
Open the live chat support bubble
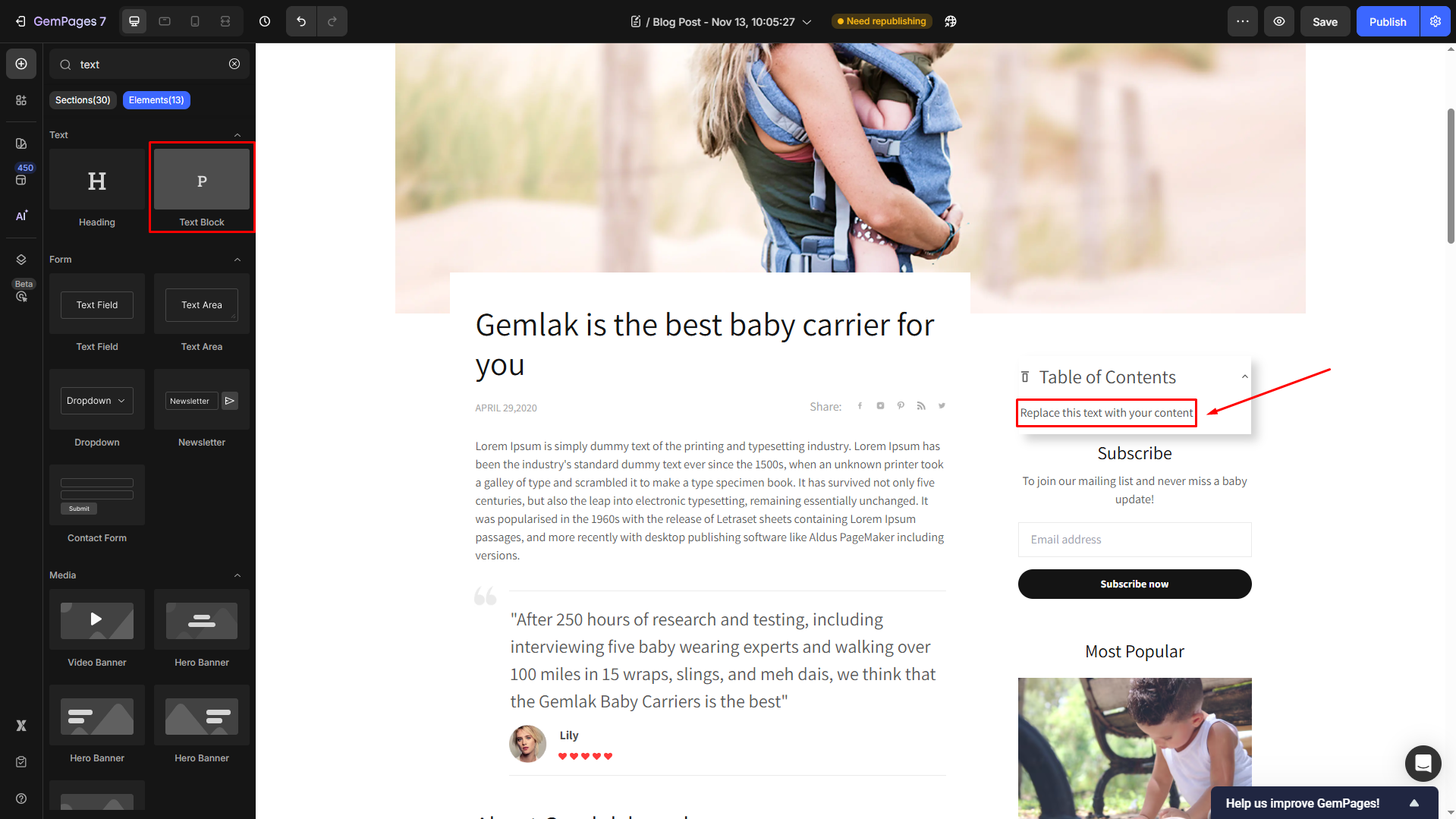click(1423, 763)
